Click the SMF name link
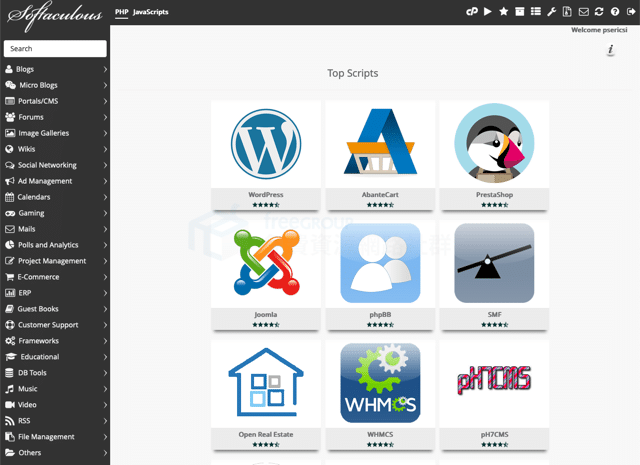Screen dimensions: 640x465 point(494,315)
